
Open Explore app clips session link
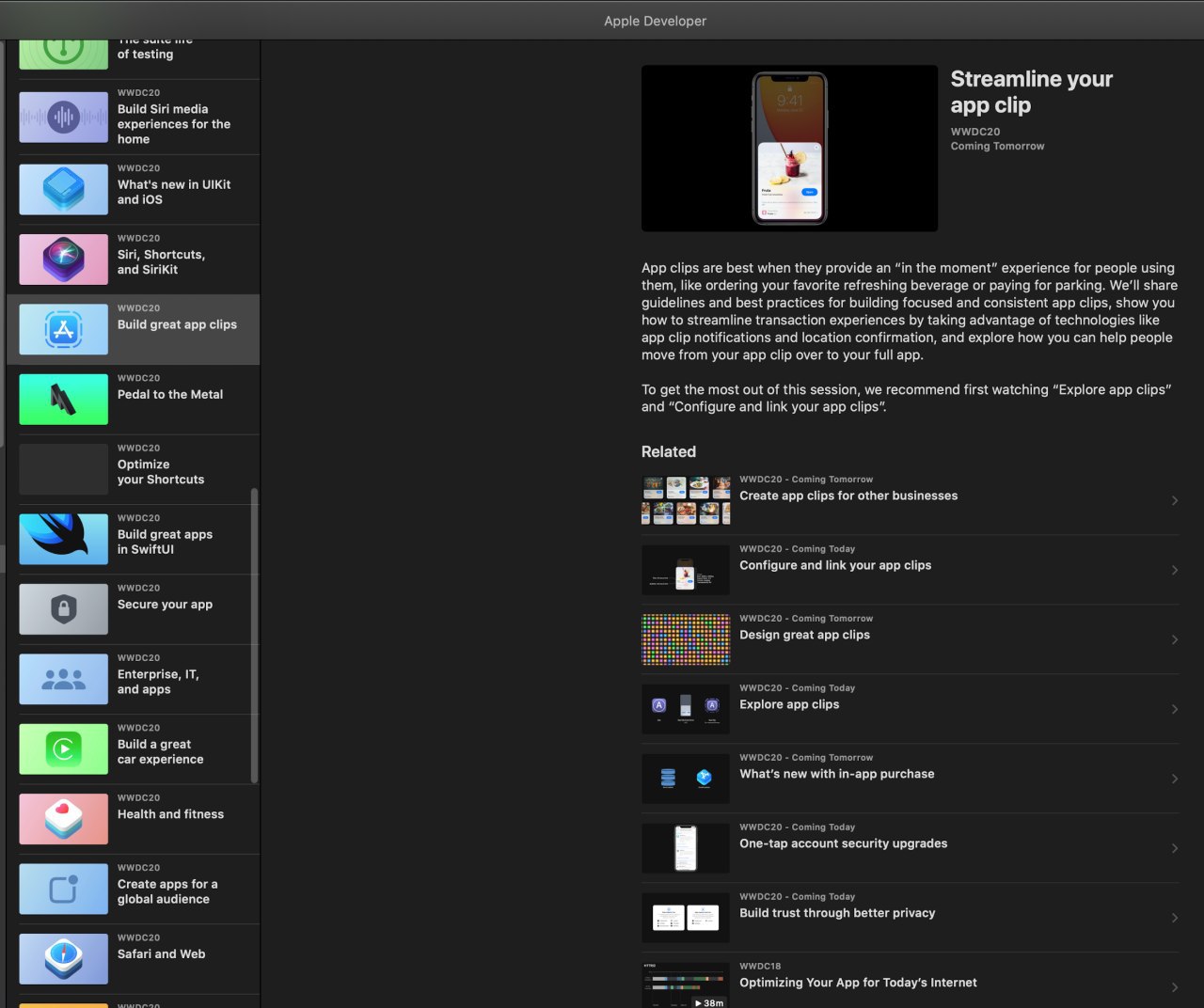[789, 704]
